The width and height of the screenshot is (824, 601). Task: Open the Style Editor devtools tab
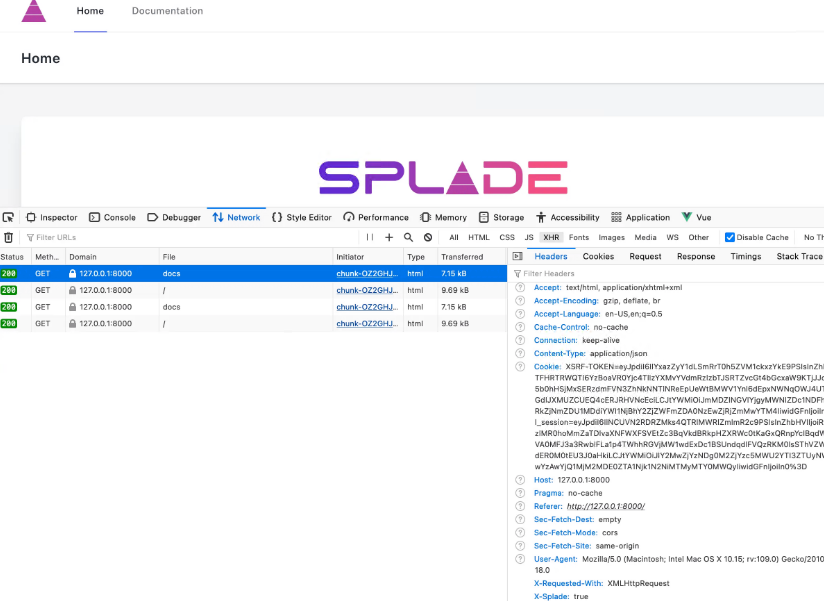302,217
